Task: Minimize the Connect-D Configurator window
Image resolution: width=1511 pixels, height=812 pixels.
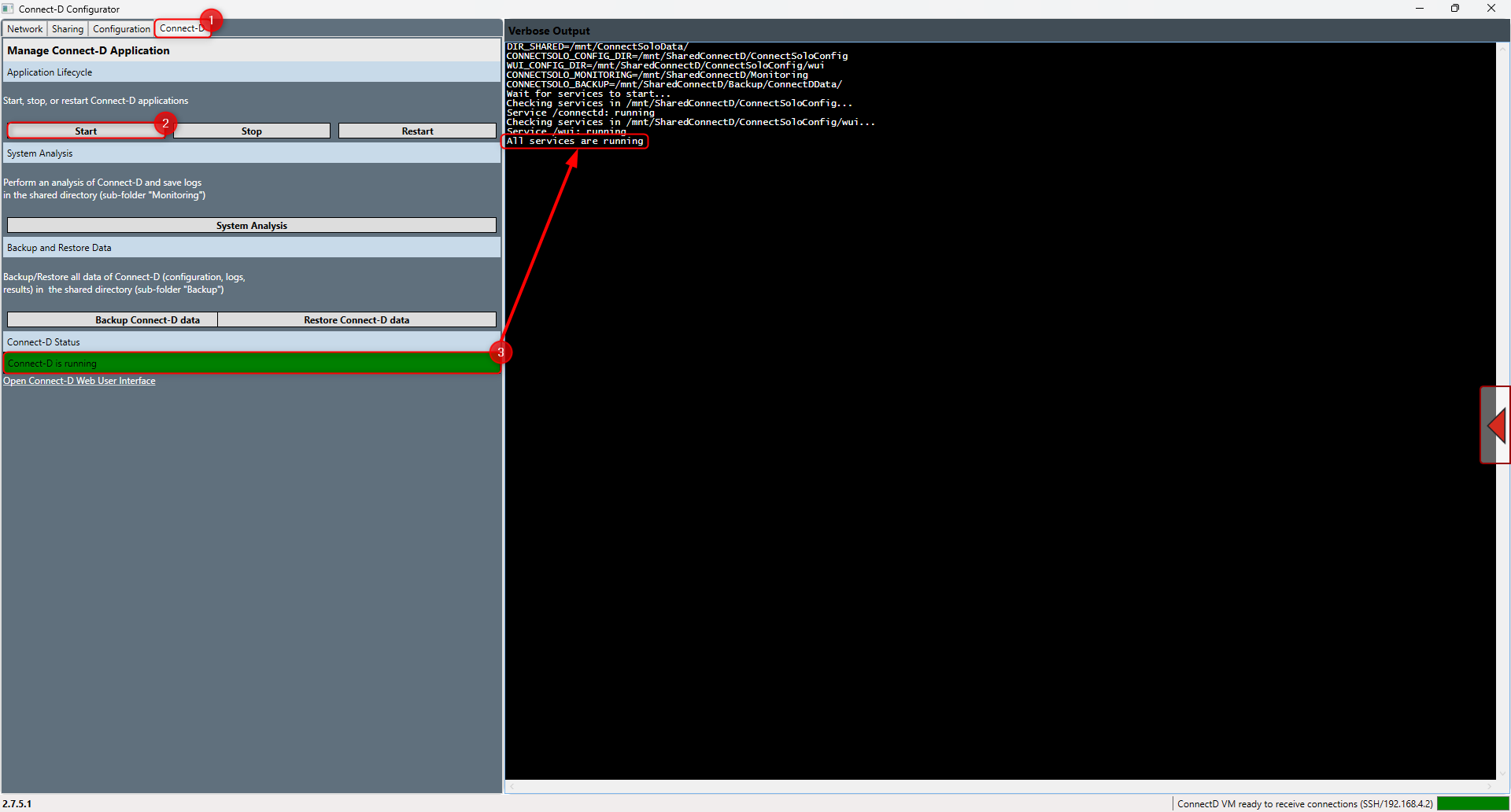Action: click(1420, 9)
